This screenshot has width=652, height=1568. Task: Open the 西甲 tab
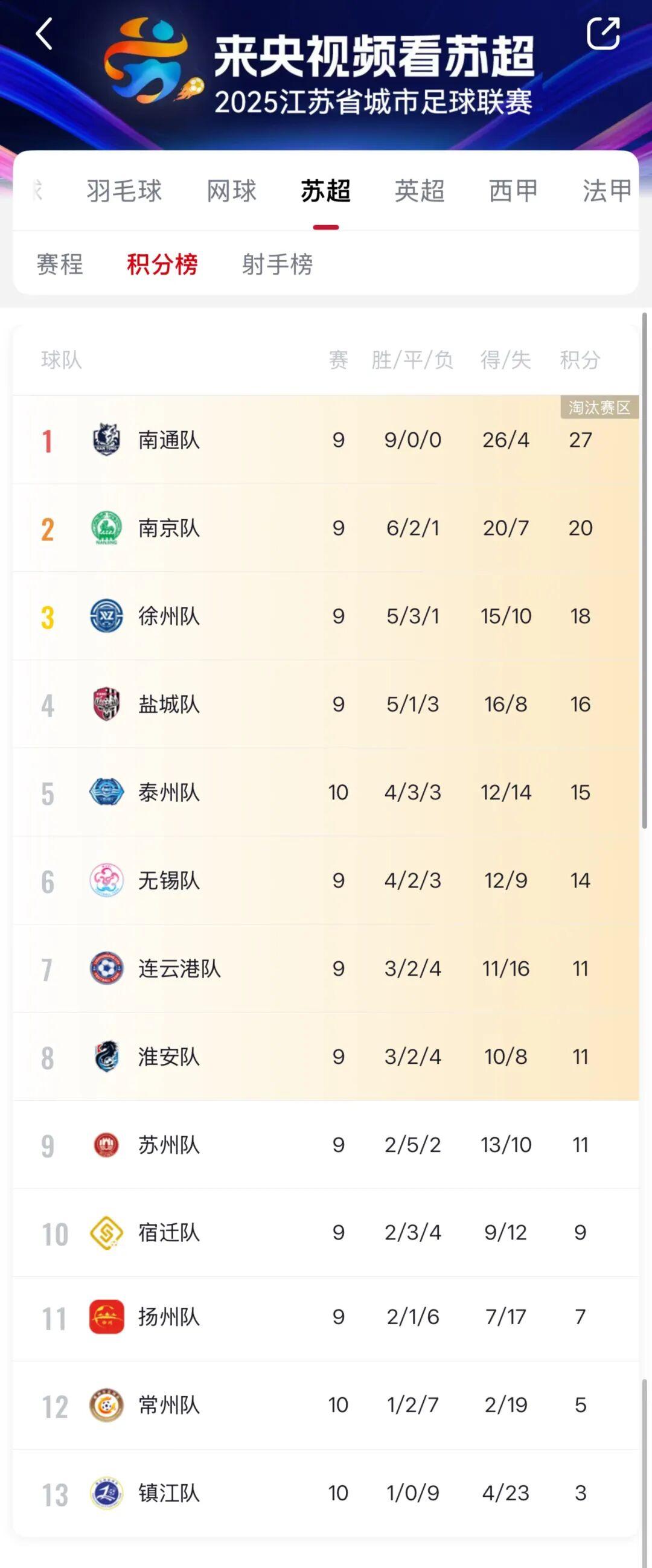(513, 191)
